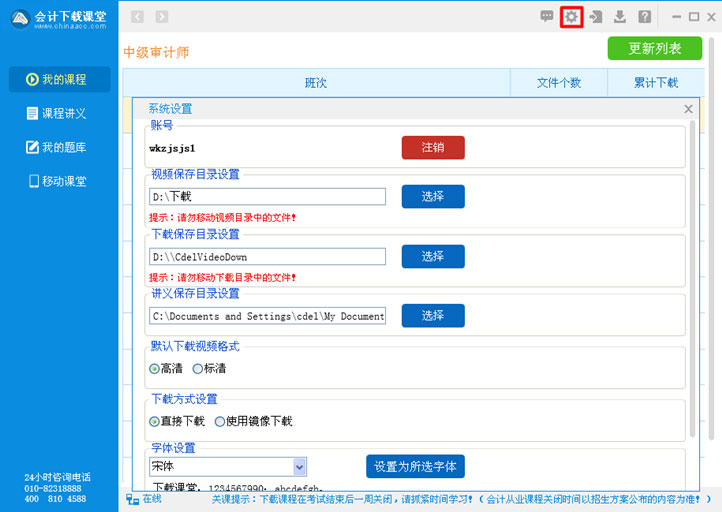The height and width of the screenshot is (512, 722).
Task: Click the login/exit arrow icon
Action: (x=596, y=16)
